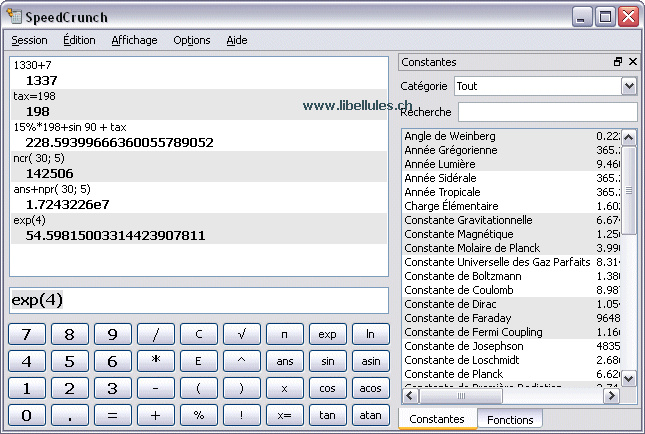Click the SpeedCrunch title bar app icon
The image size is (645, 434).
point(14,16)
